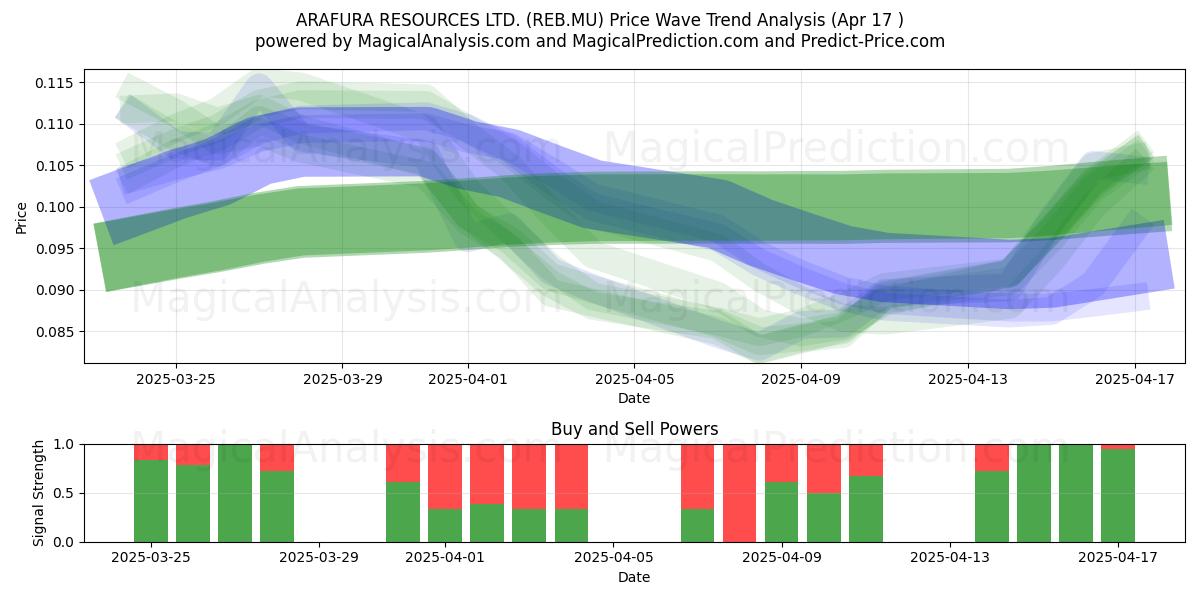Viewport: 1200px width, 600px height.
Task: Click the 'Date' label of the Buy/Sell chart
Action: click(x=634, y=577)
